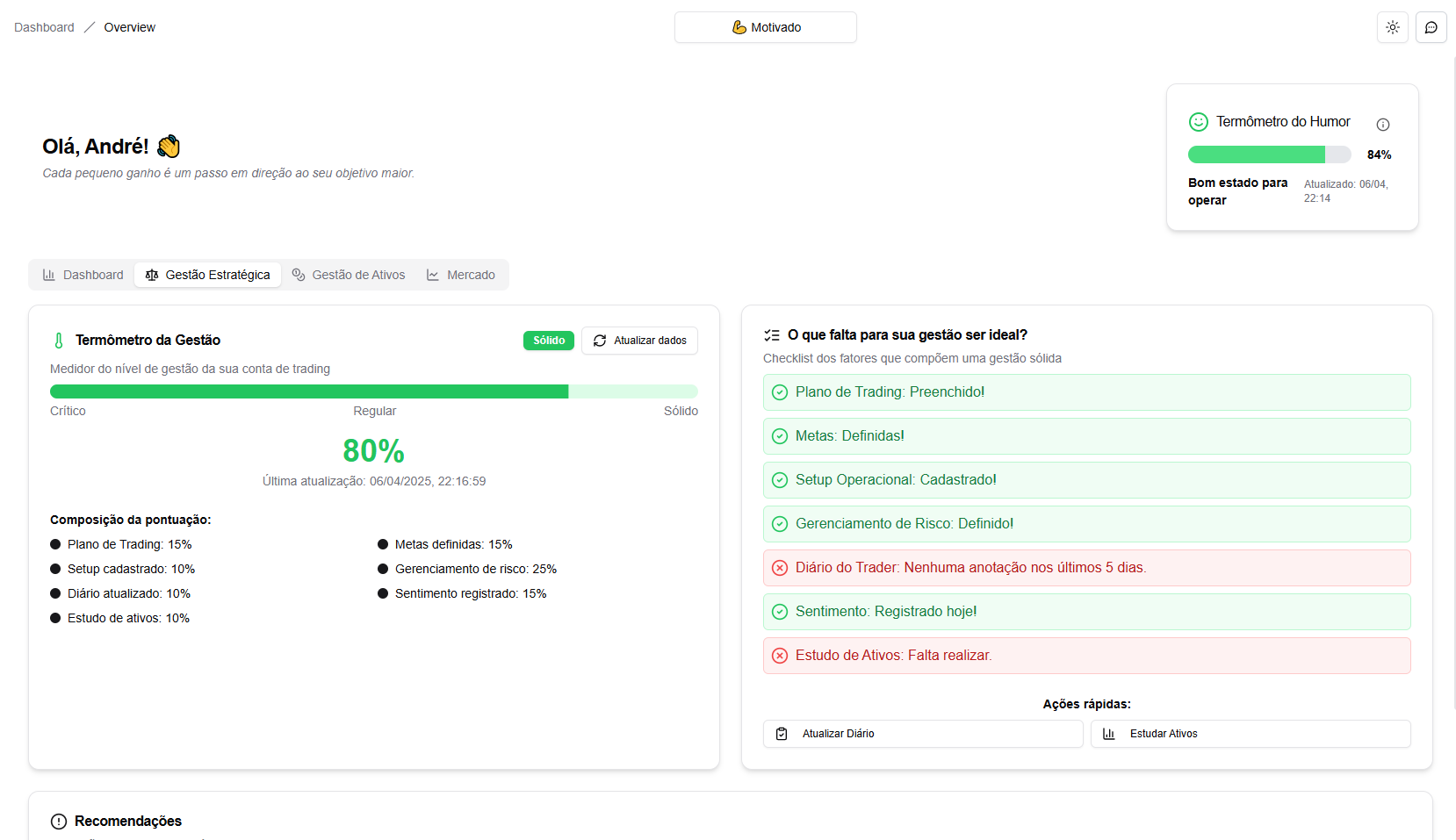
Task: Click the mood thermometer 84% progress bar
Action: (1270, 154)
